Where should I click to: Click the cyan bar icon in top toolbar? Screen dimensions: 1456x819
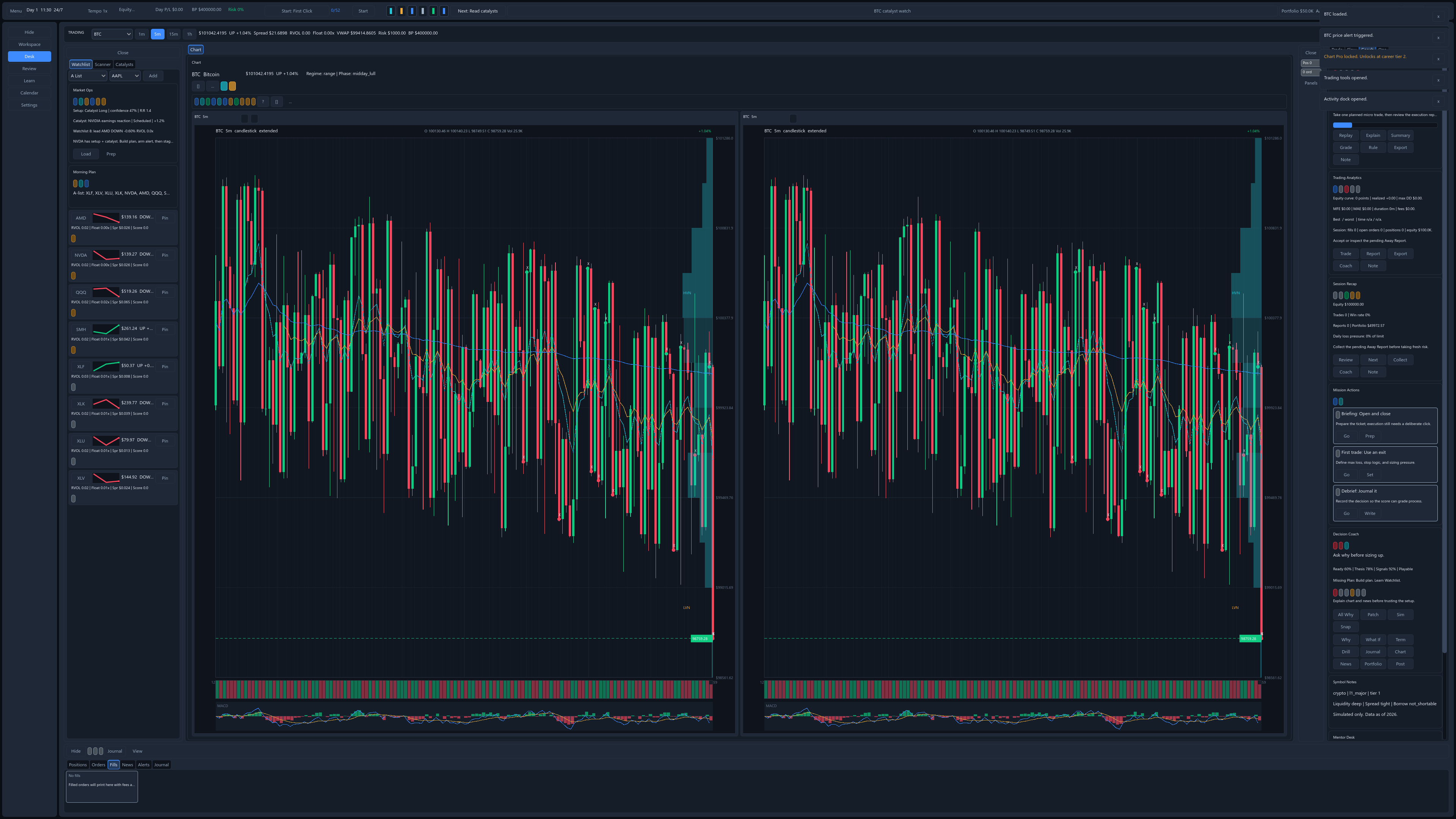click(x=391, y=11)
